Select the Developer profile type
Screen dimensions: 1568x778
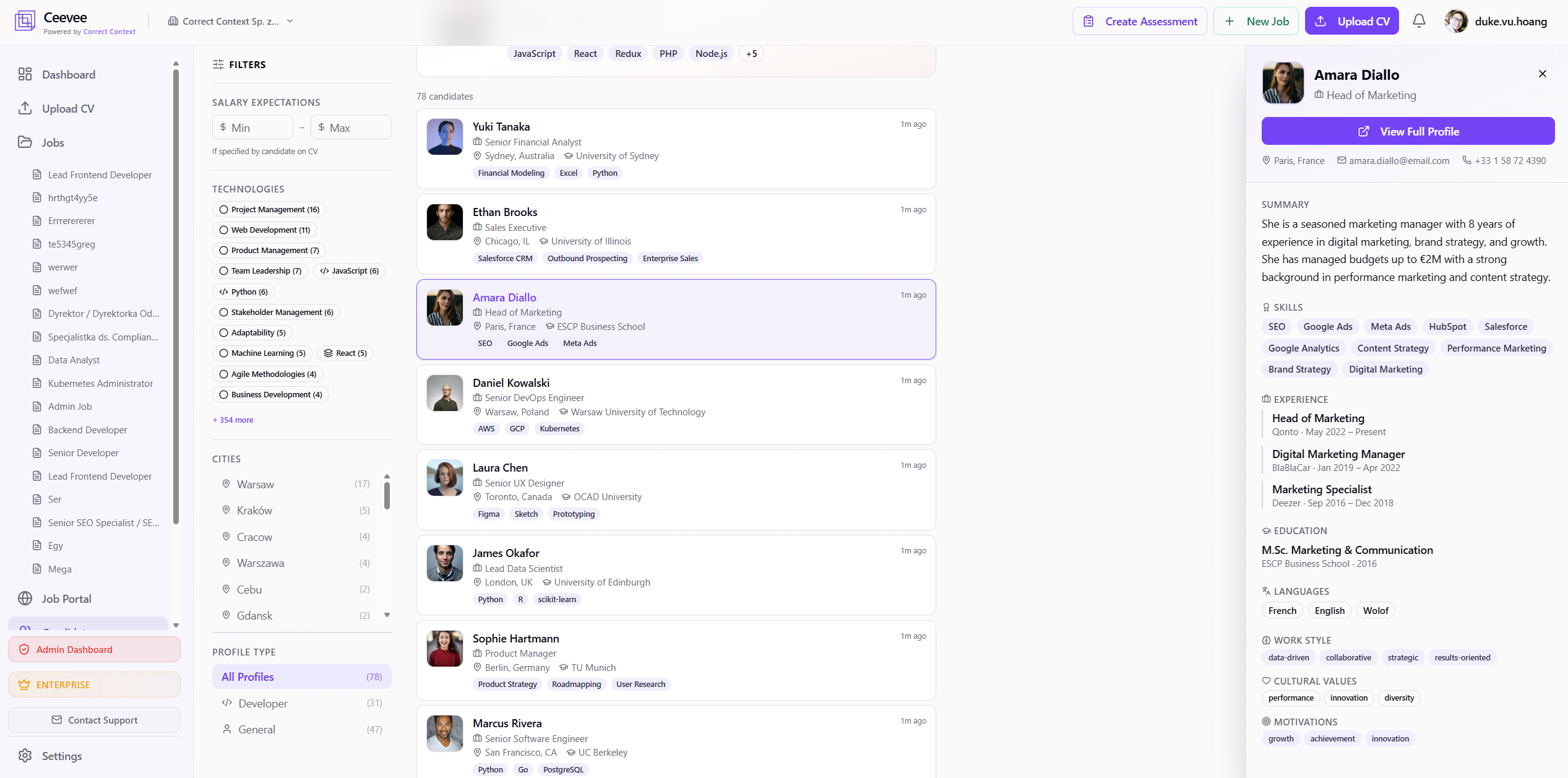point(302,703)
